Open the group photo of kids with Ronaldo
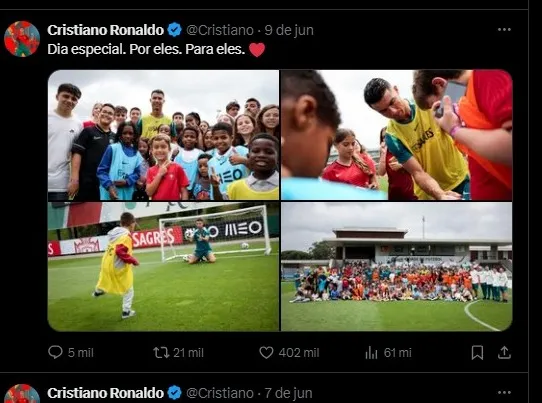Image resolution: width=542 pixels, height=403 pixels. point(163,135)
